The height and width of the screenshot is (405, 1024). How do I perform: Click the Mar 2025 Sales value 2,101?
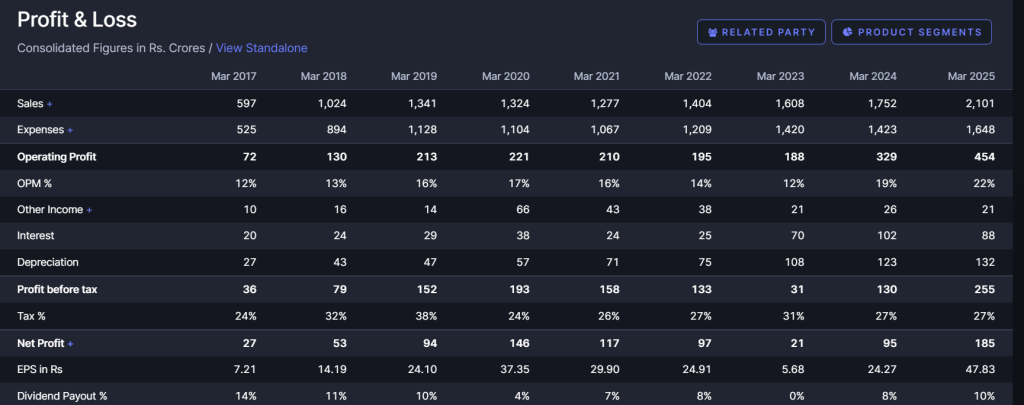pos(976,104)
